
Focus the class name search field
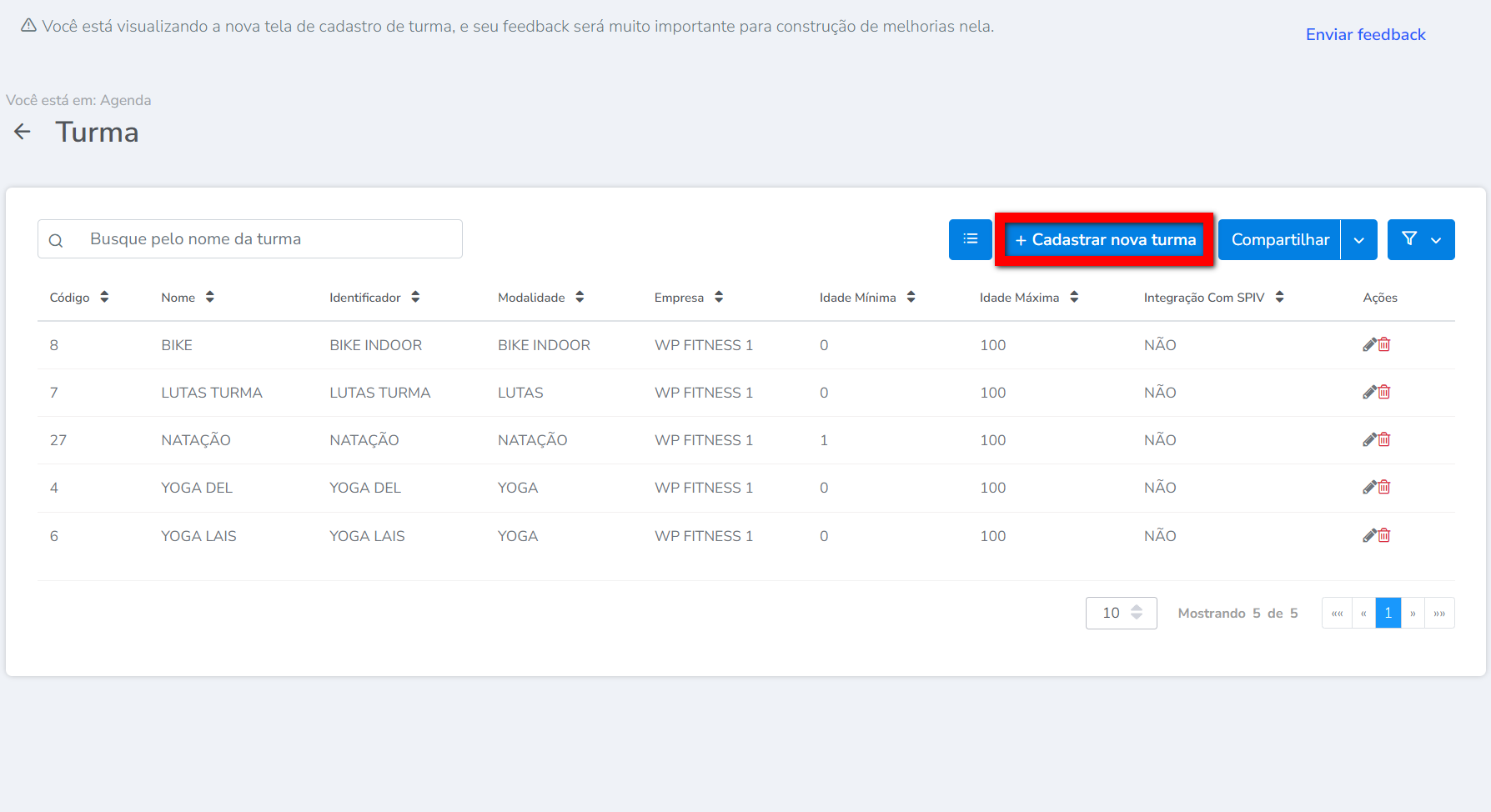[x=267, y=239]
